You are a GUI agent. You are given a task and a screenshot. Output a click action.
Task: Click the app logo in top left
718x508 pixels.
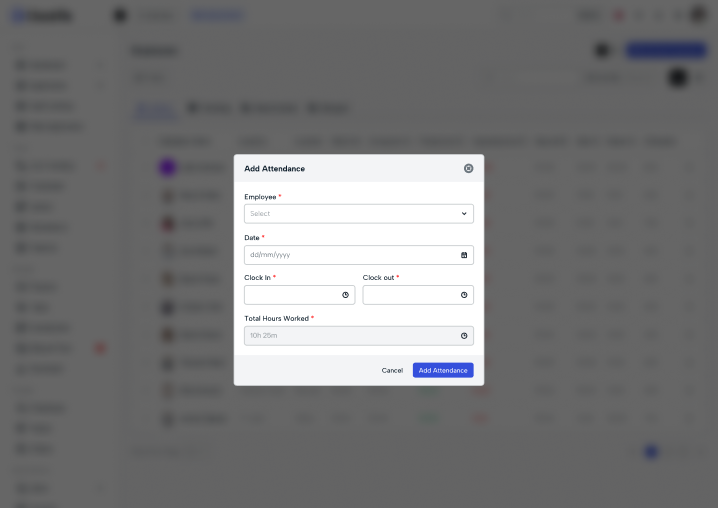[42, 16]
